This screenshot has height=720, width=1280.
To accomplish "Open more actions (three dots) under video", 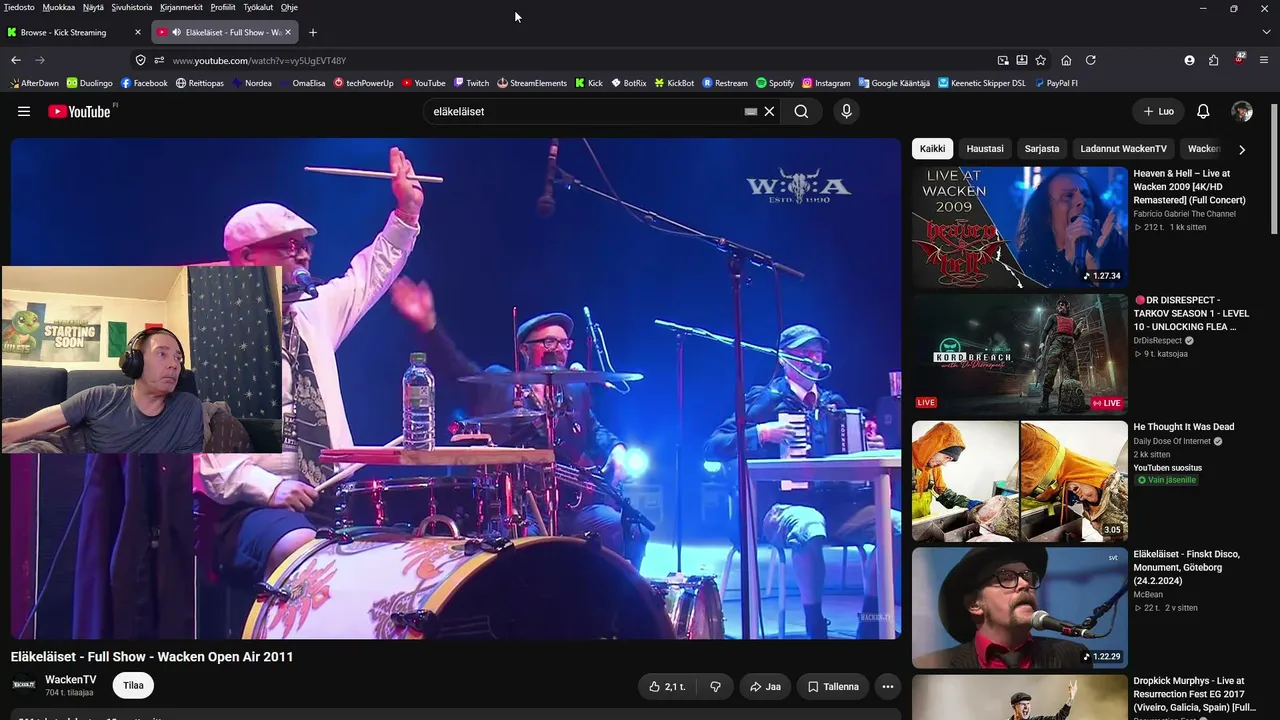I will (887, 686).
